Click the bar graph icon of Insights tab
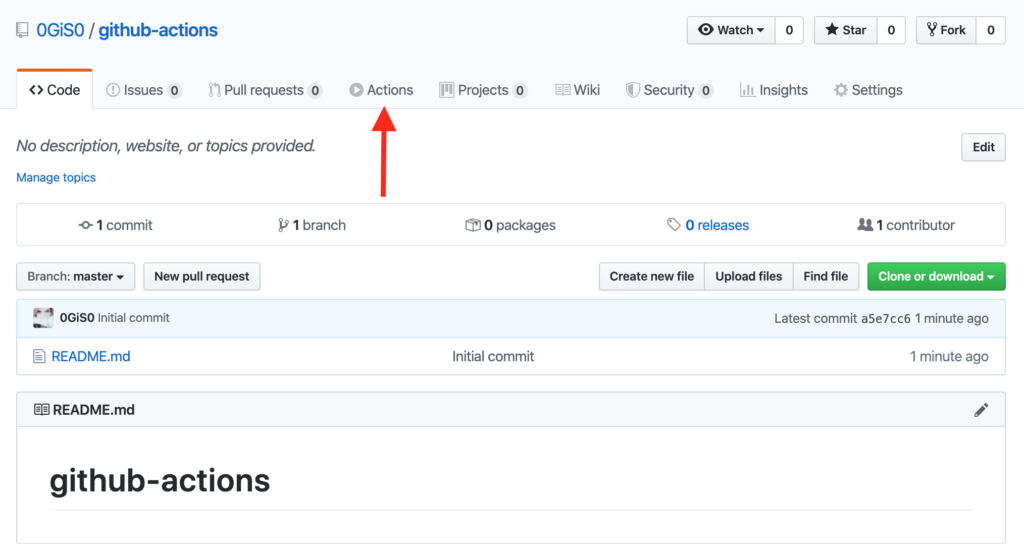This screenshot has width=1024, height=559. click(747, 90)
